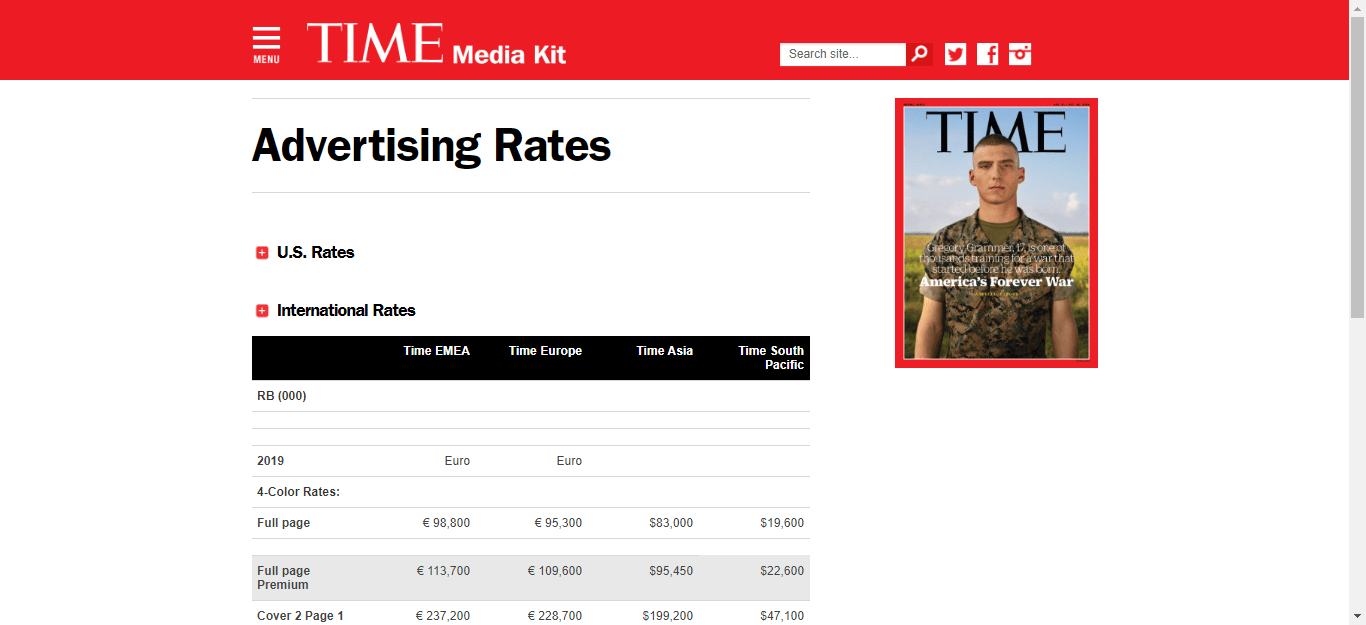This screenshot has width=1366, height=625.
Task: Open the hamburger MENU icon
Action: click(x=266, y=45)
